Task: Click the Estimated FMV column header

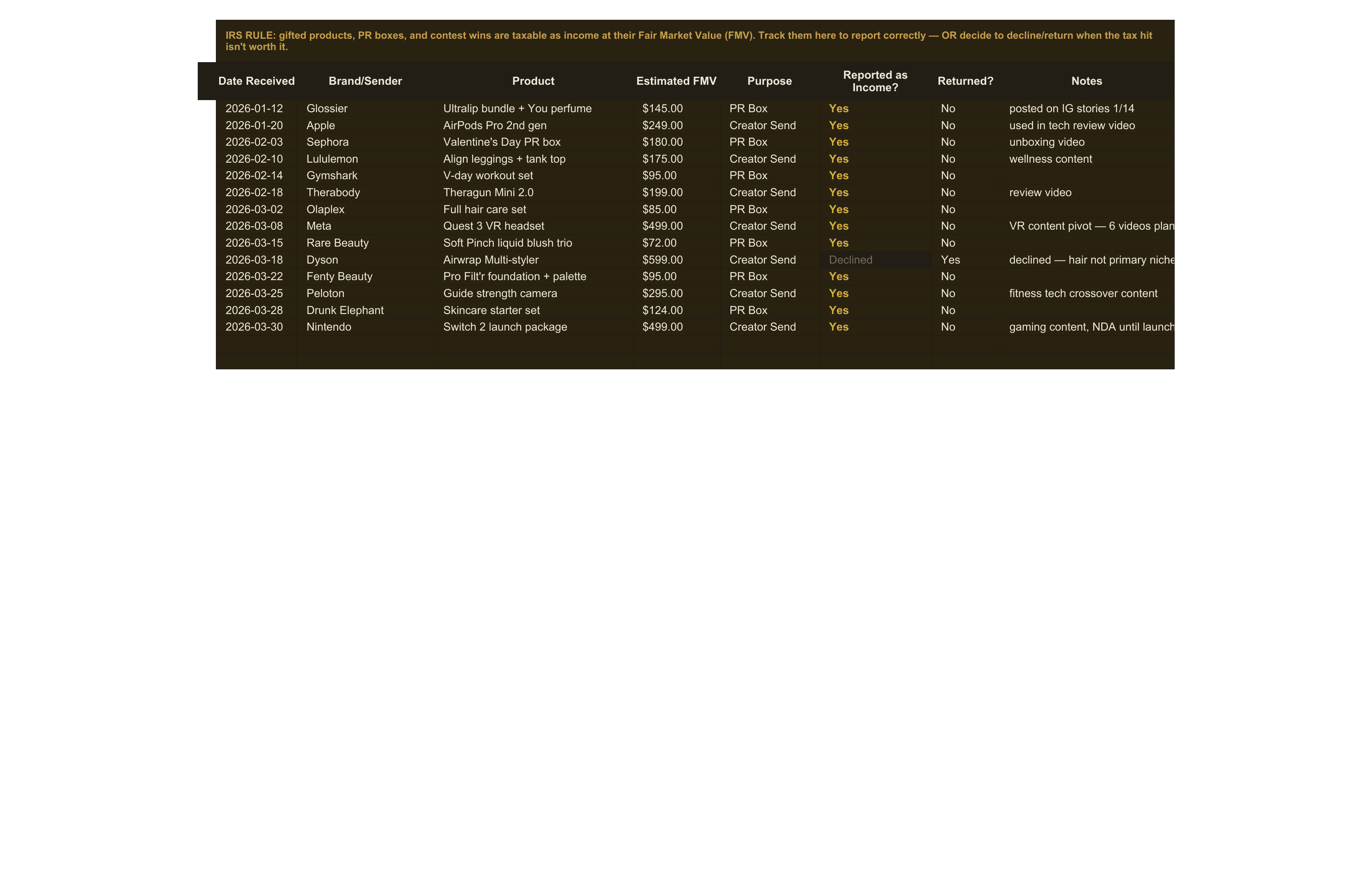Action: [676, 81]
